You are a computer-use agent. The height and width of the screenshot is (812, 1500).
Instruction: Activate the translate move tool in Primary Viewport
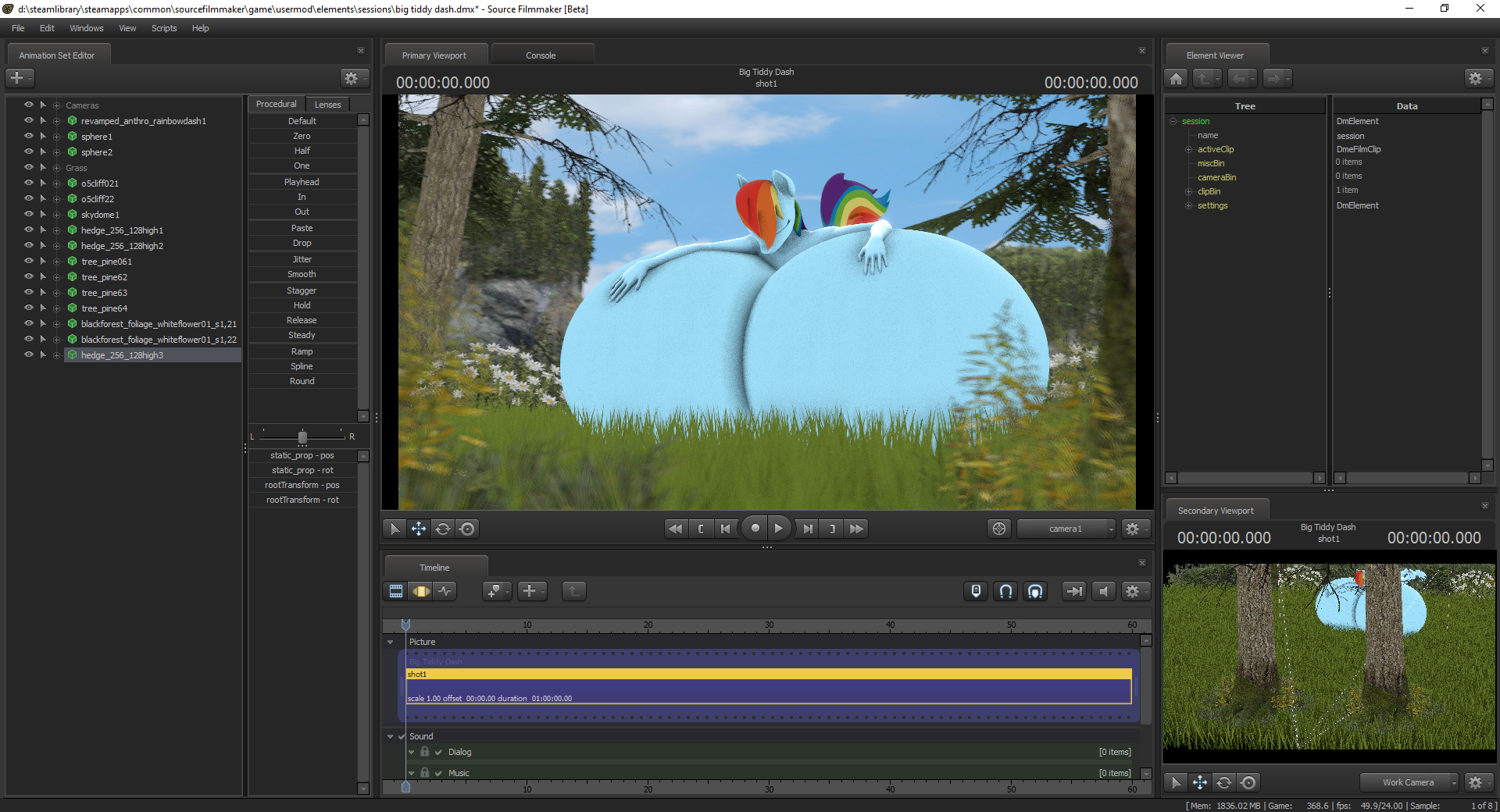(419, 529)
